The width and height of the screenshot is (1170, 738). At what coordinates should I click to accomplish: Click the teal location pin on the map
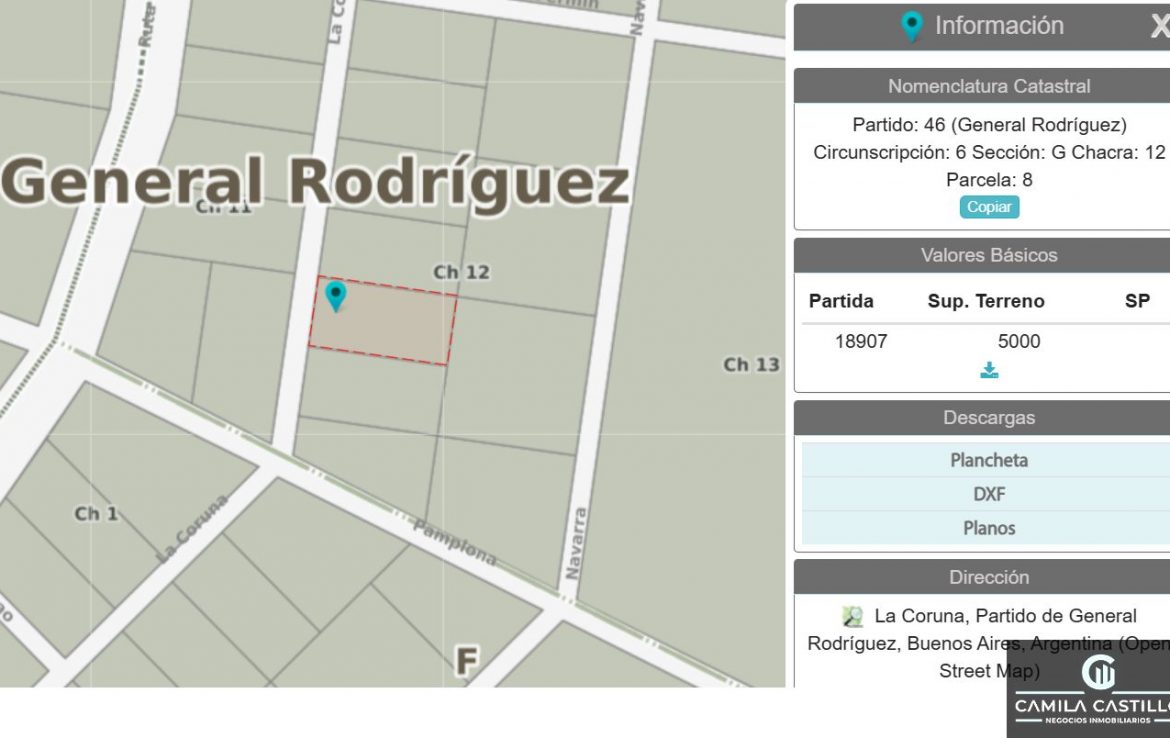click(x=336, y=295)
